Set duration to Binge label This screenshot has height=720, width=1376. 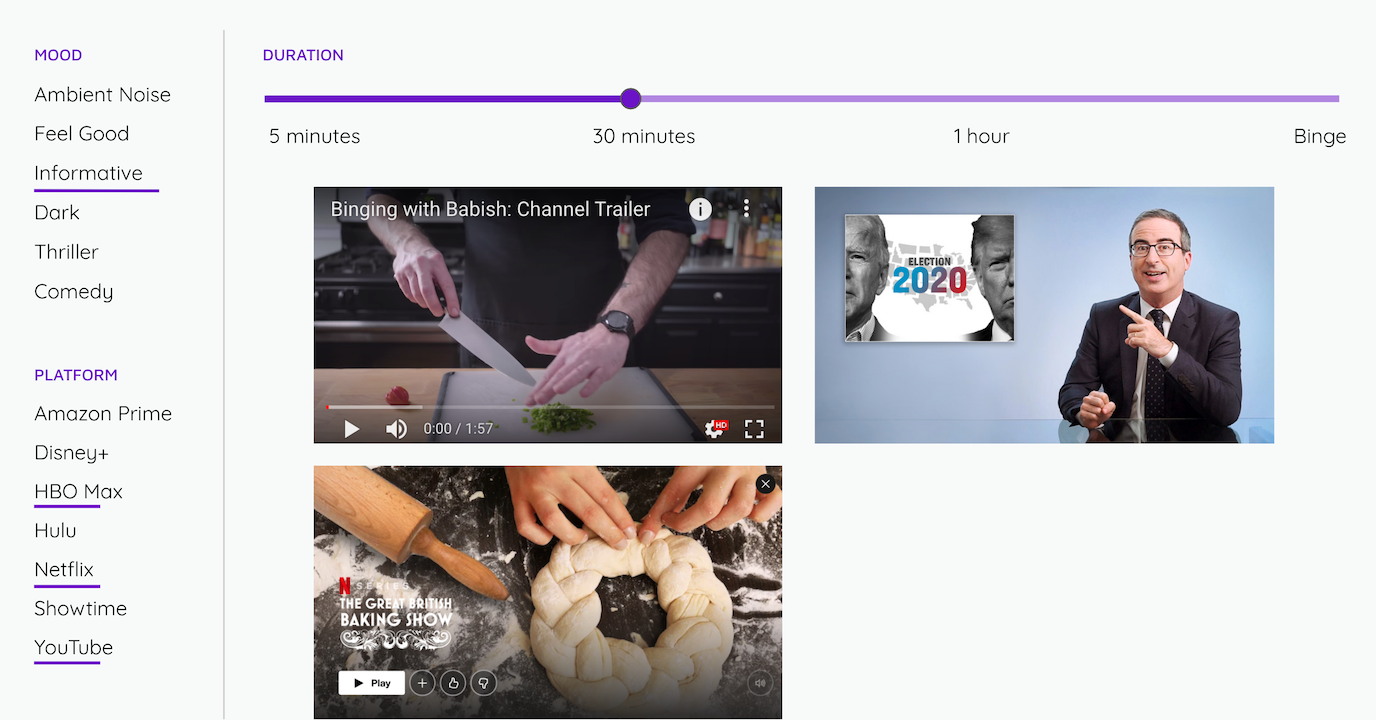pyautogui.click(x=1320, y=136)
